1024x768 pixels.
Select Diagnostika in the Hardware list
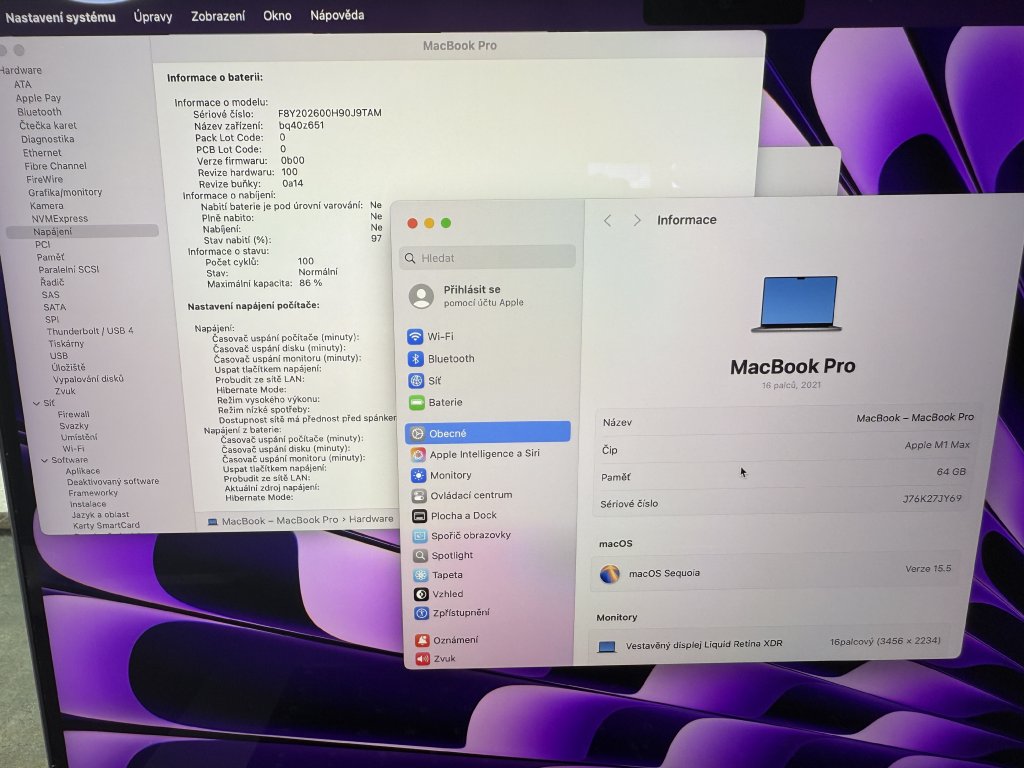coord(48,139)
